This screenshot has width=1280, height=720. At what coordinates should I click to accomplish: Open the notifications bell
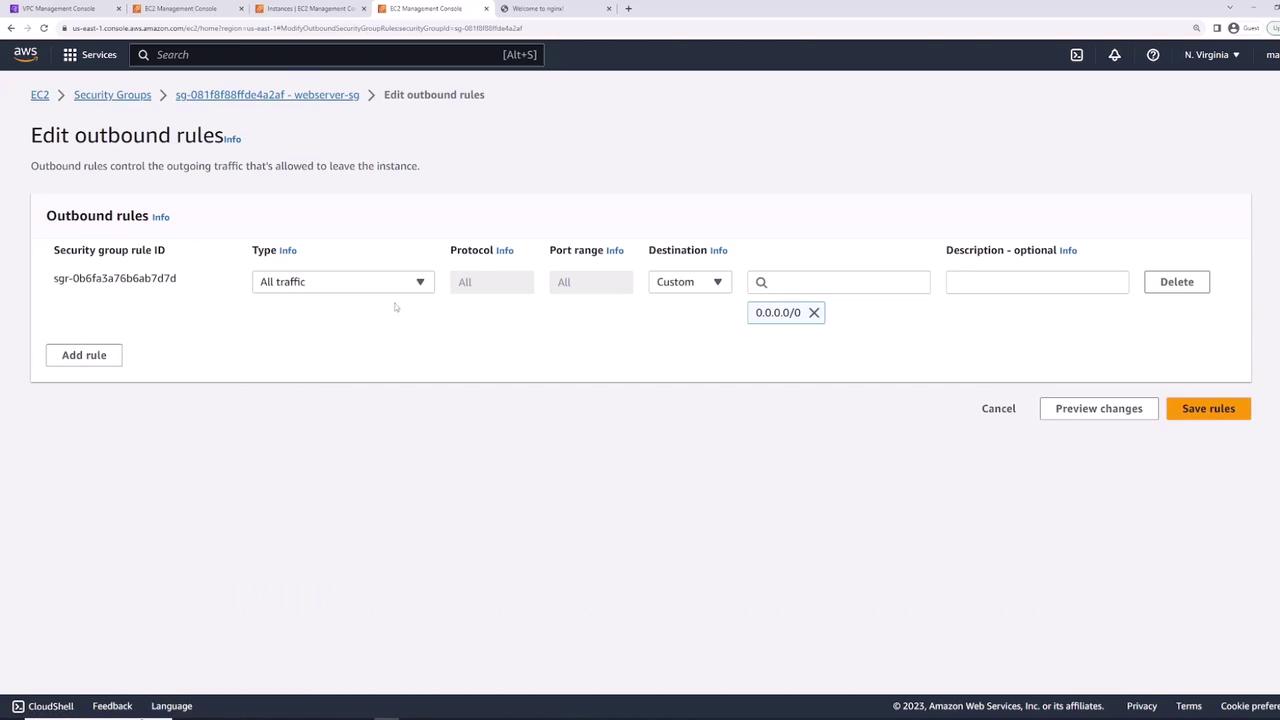coord(1115,55)
